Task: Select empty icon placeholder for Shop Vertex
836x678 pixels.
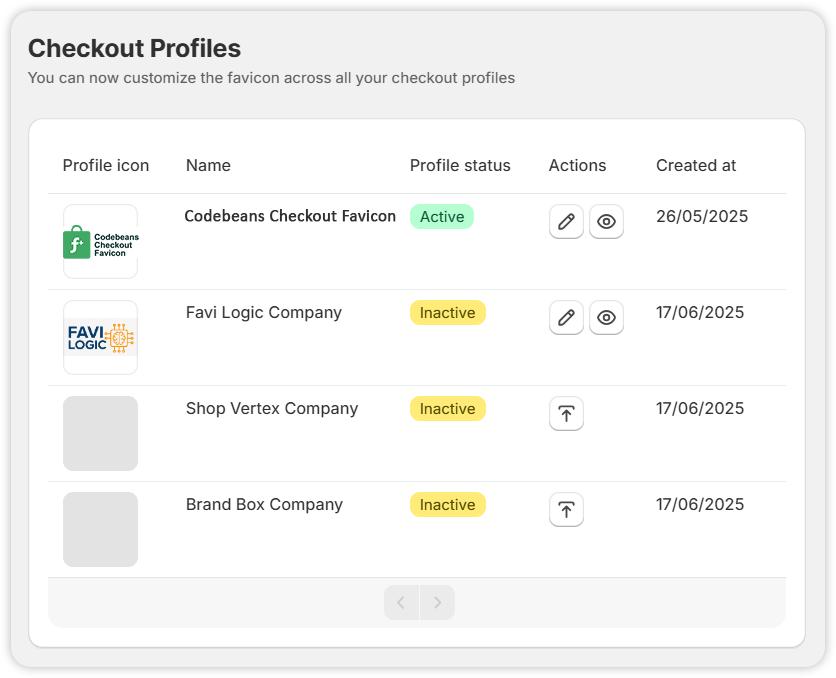Action: pos(100,433)
